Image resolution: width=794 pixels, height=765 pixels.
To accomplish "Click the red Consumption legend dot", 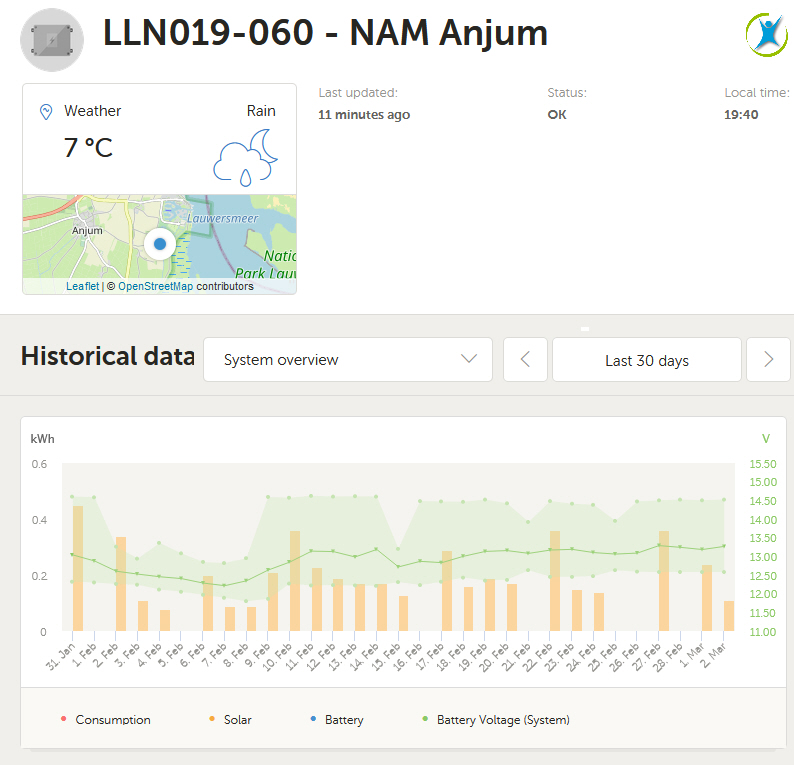I will pyautogui.click(x=63, y=719).
